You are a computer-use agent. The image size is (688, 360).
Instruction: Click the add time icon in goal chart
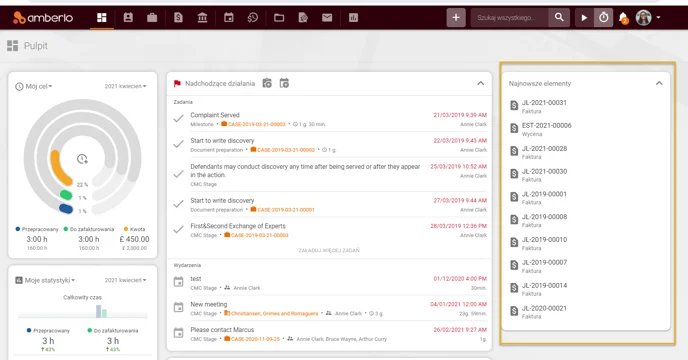click(x=82, y=159)
